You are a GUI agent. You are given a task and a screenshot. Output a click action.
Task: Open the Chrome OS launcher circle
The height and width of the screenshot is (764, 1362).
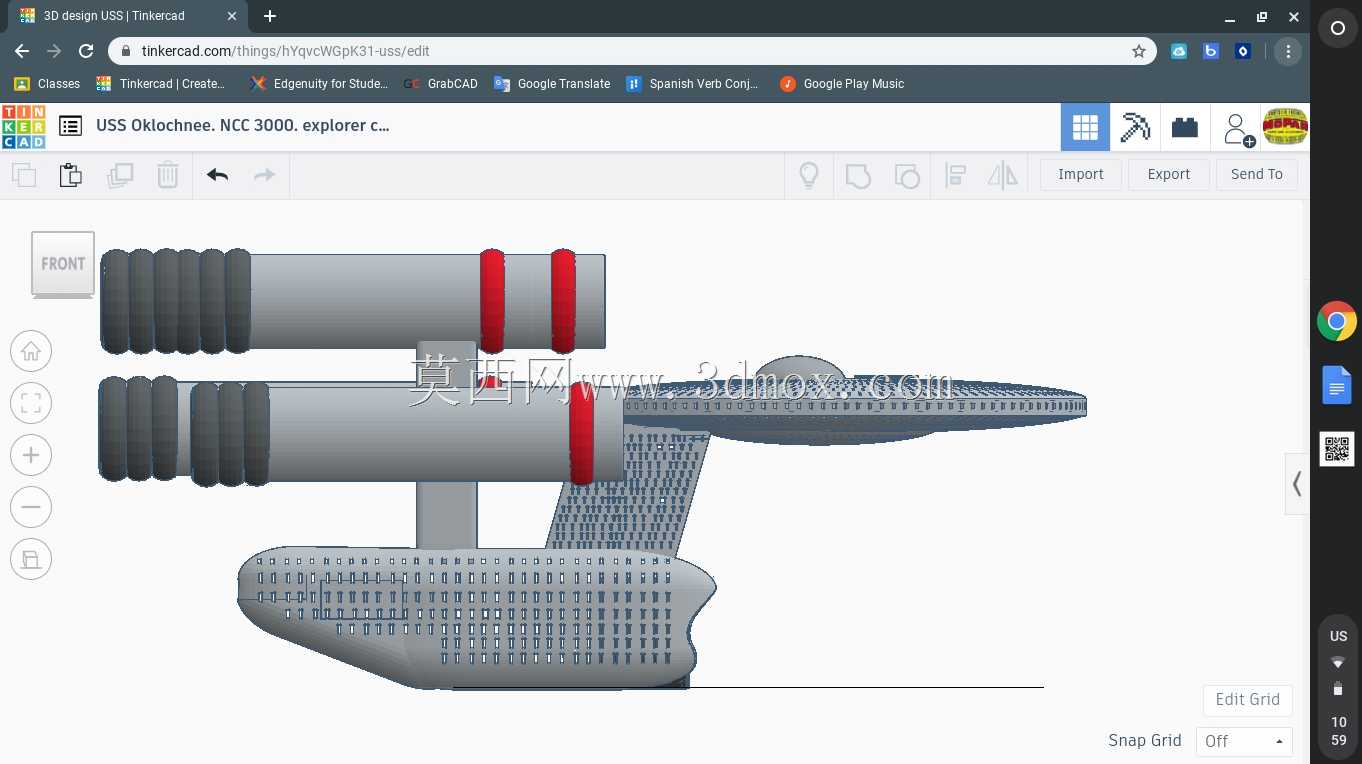point(1337,29)
